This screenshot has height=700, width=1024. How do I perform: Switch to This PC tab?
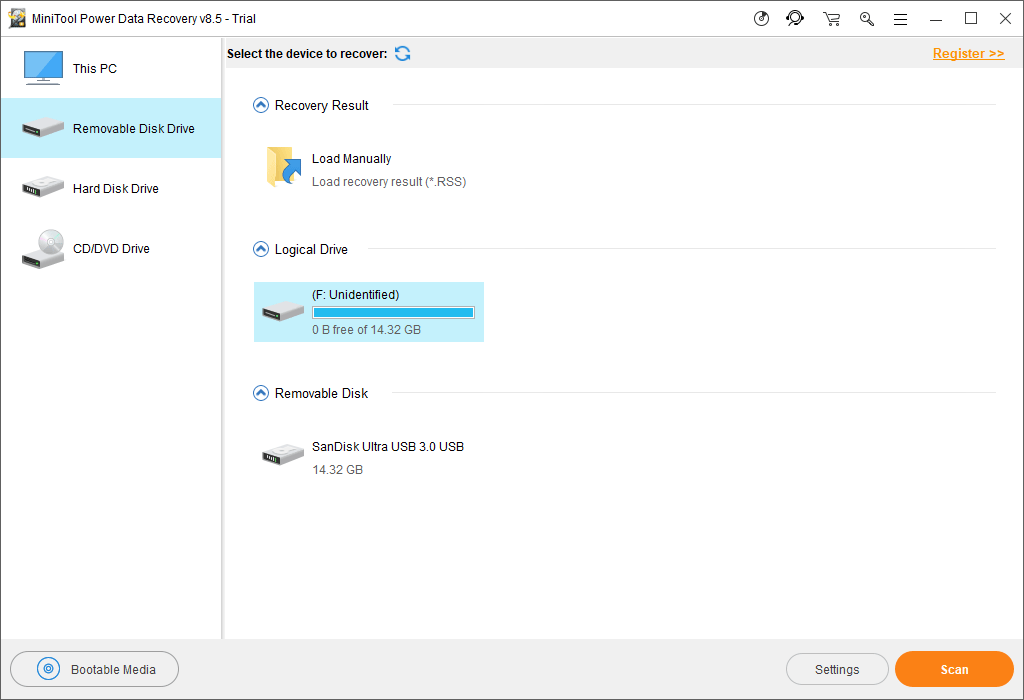pos(111,69)
